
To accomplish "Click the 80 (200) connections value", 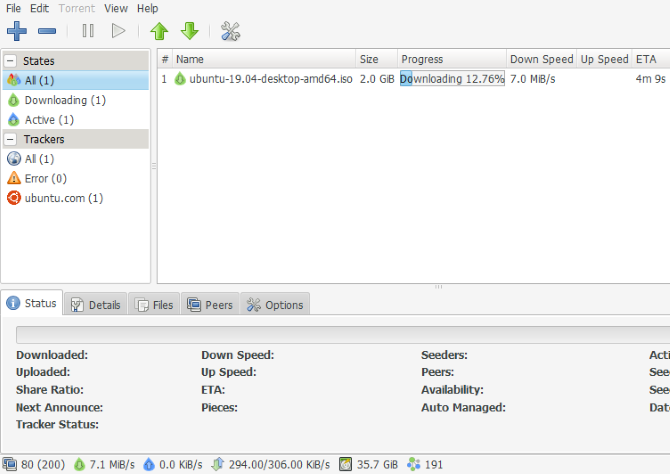I will [x=43, y=465].
